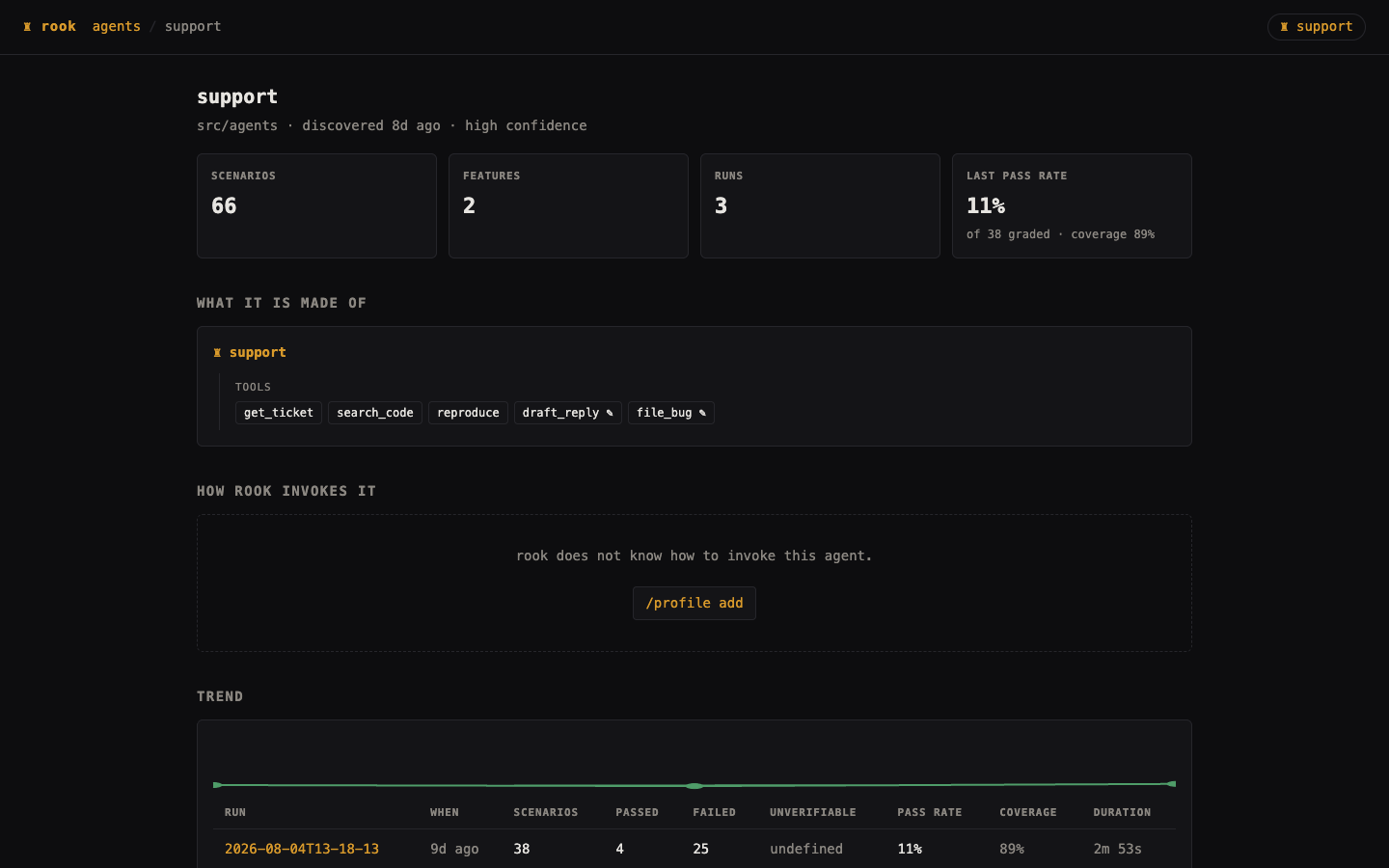Click the WHEN column header
The height and width of the screenshot is (868, 1389).
445,812
